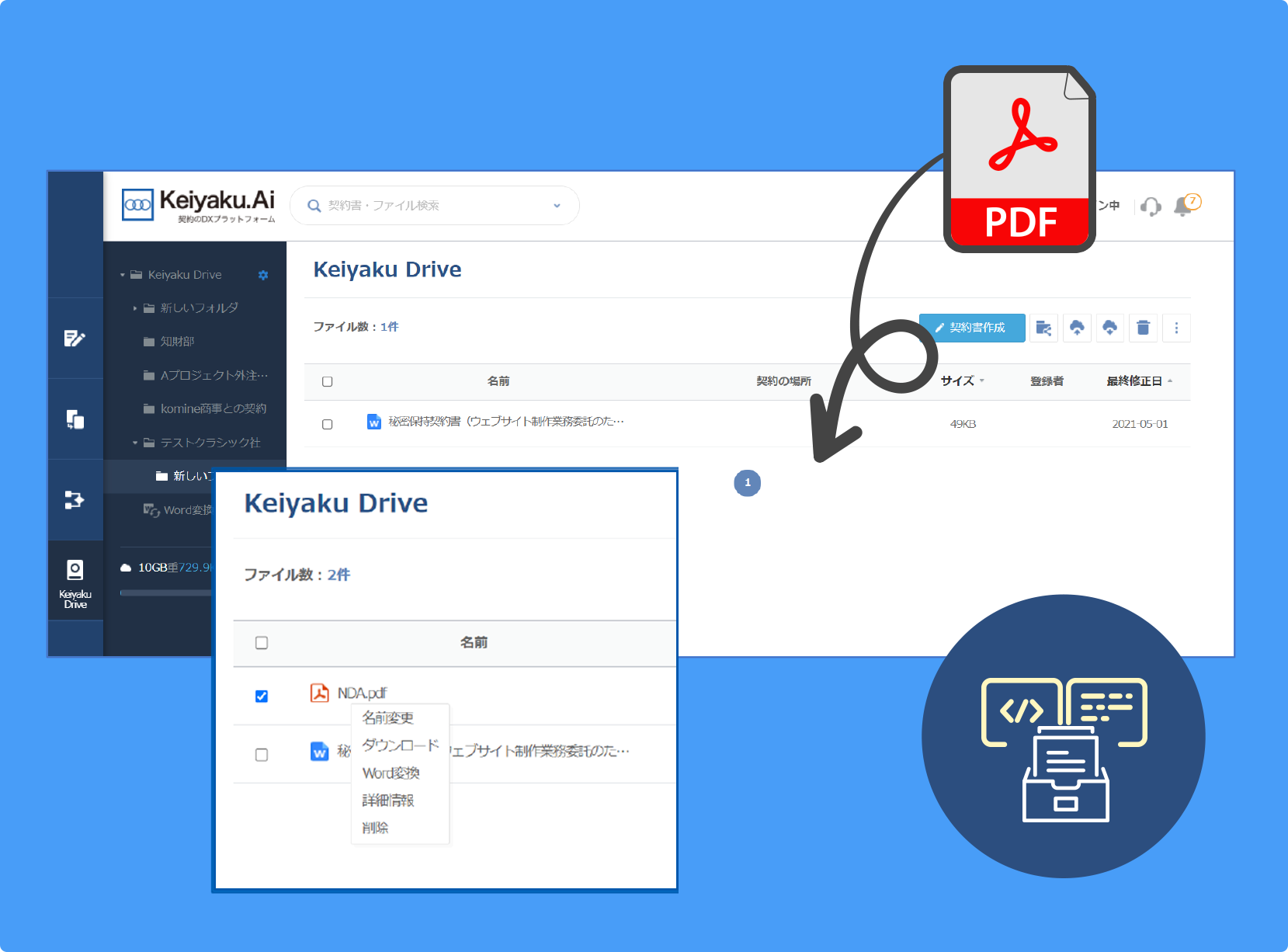Open the notification bell with badge 7
Image resolution: width=1288 pixels, height=952 pixels.
pyautogui.click(x=1186, y=205)
